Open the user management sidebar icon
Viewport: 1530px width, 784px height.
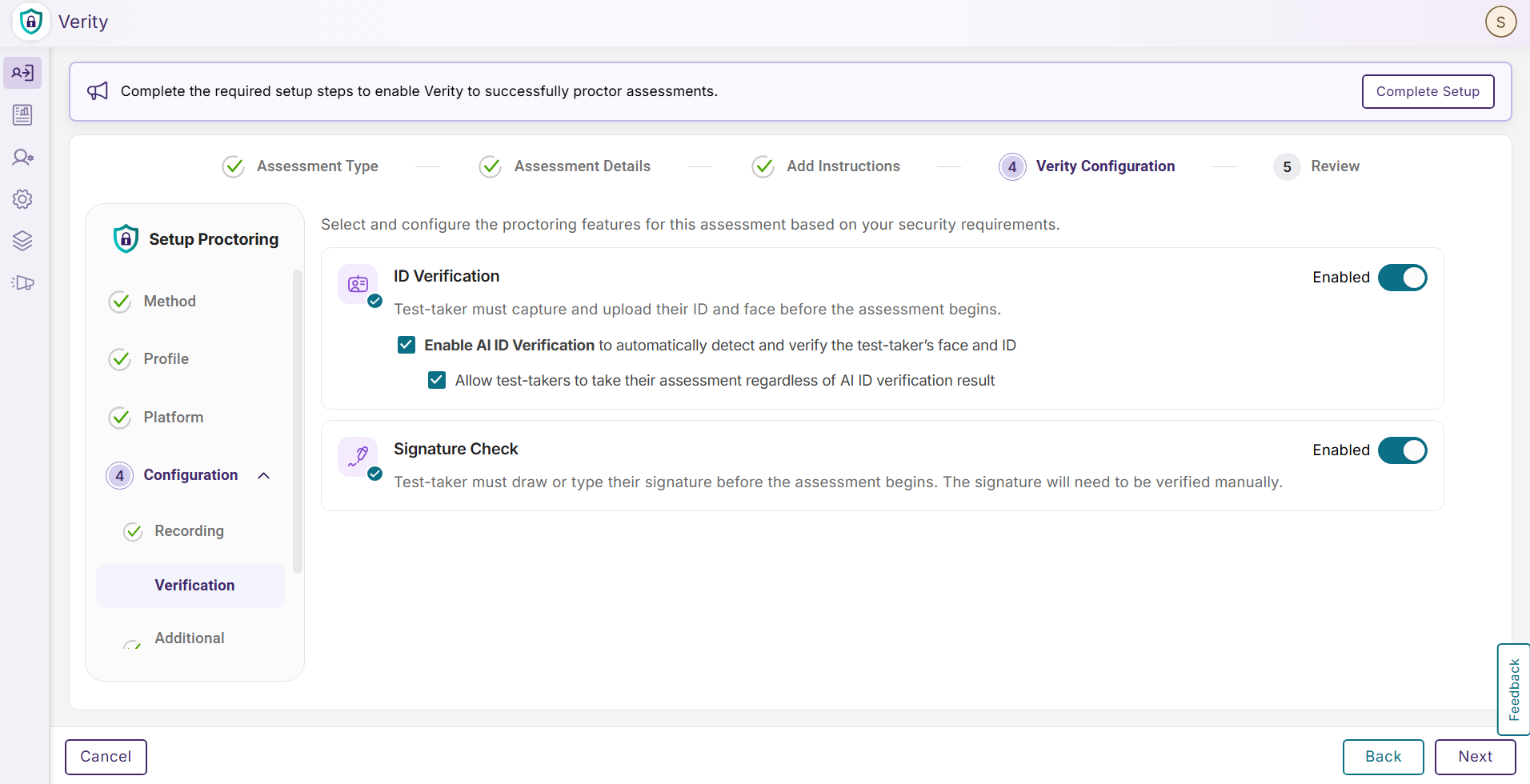coord(22,157)
